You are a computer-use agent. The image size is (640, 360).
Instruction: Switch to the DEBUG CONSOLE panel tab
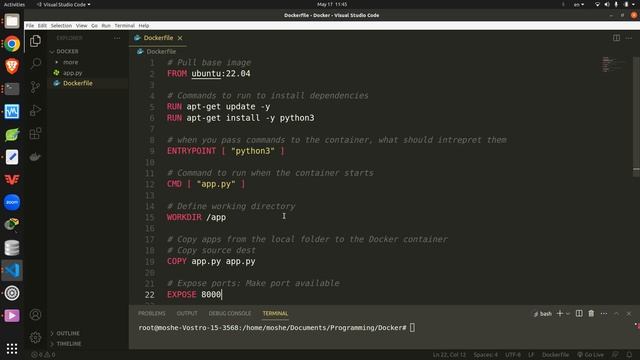tap(230, 313)
